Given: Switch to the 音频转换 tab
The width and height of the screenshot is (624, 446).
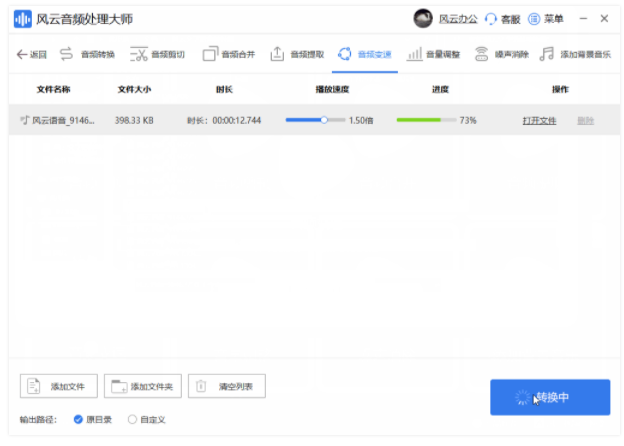Looking at the screenshot, I should 87,54.
